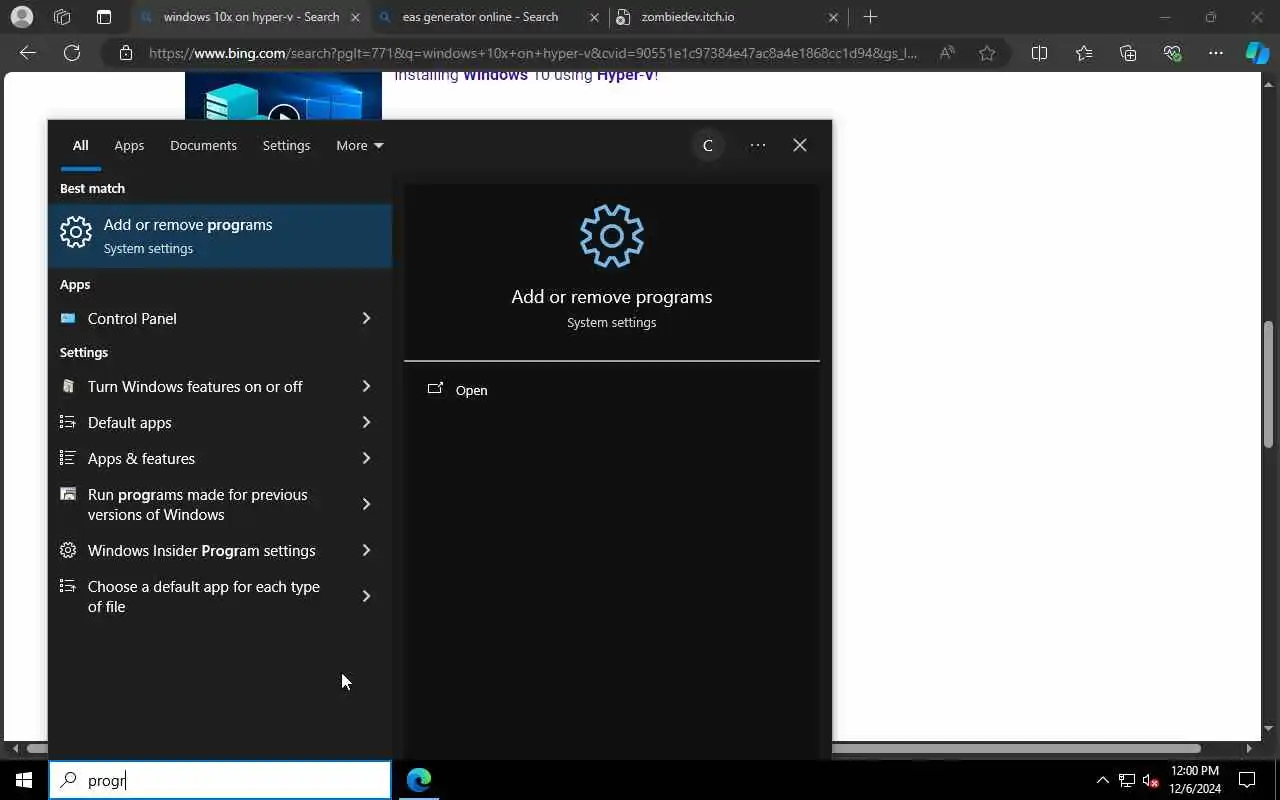Open new browser tab
Image resolution: width=1280 pixels, height=800 pixels.
click(870, 17)
